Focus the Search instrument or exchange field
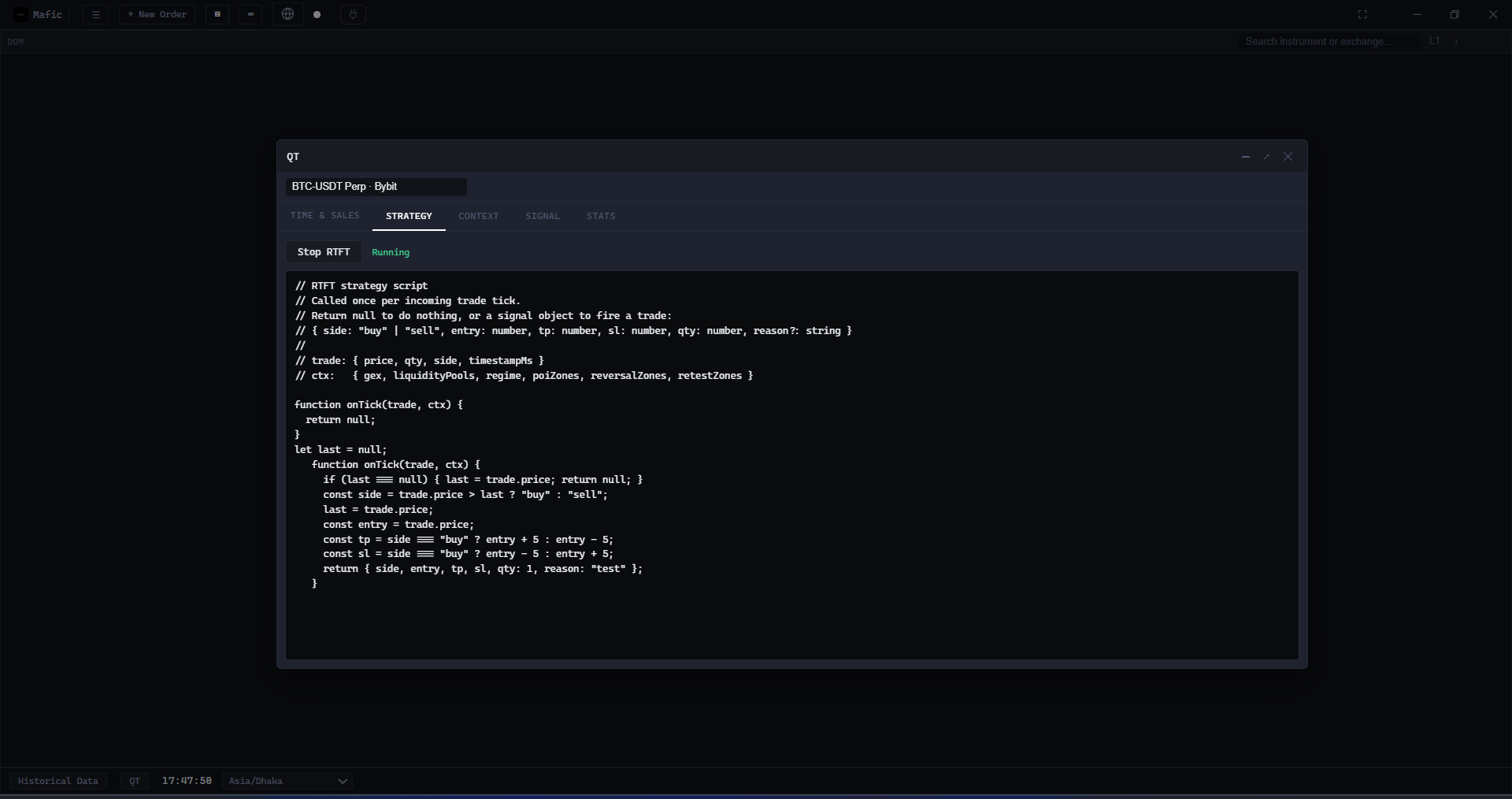Image resolution: width=1512 pixels, height=799 pixels. click(1329, 42)
